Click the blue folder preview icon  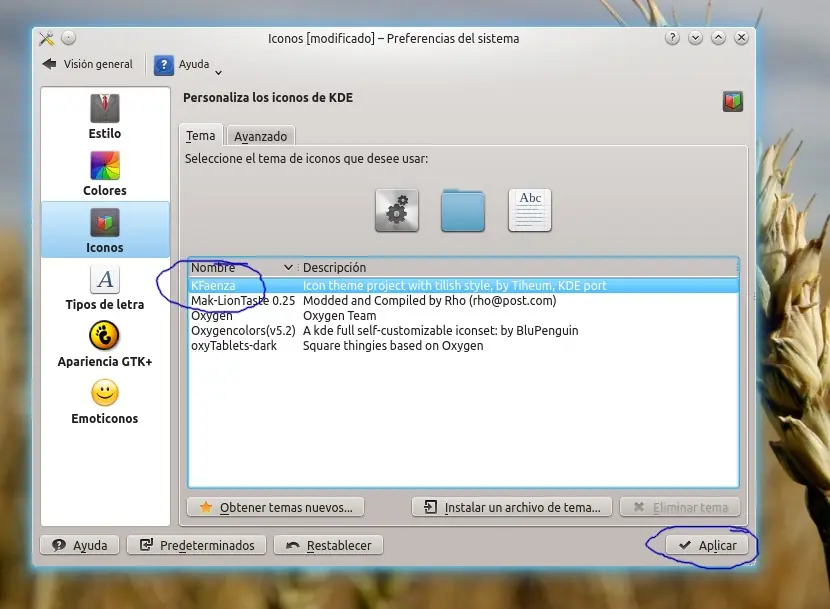coord(463,211)
